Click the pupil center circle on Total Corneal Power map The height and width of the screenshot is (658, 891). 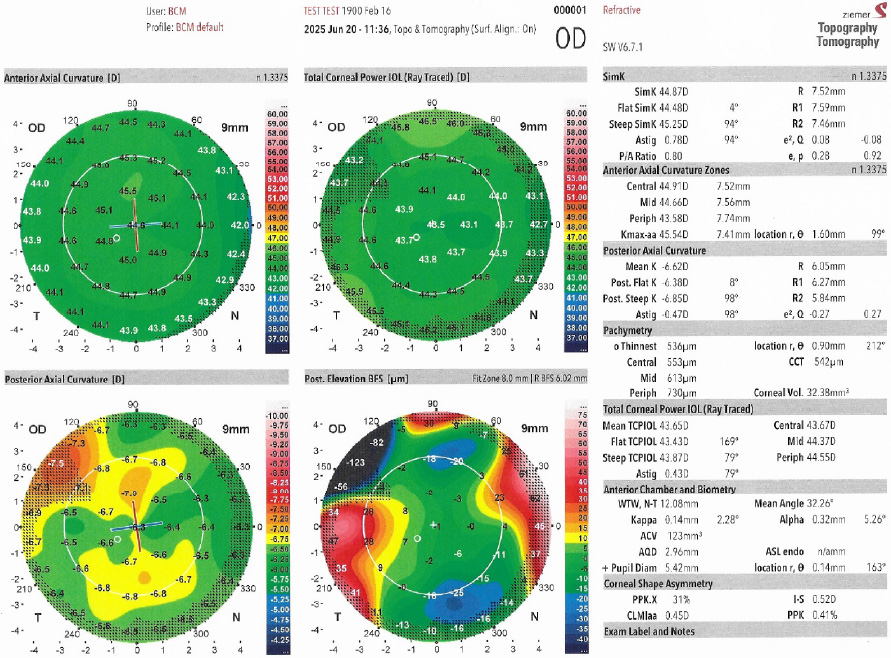click(415, 239)
